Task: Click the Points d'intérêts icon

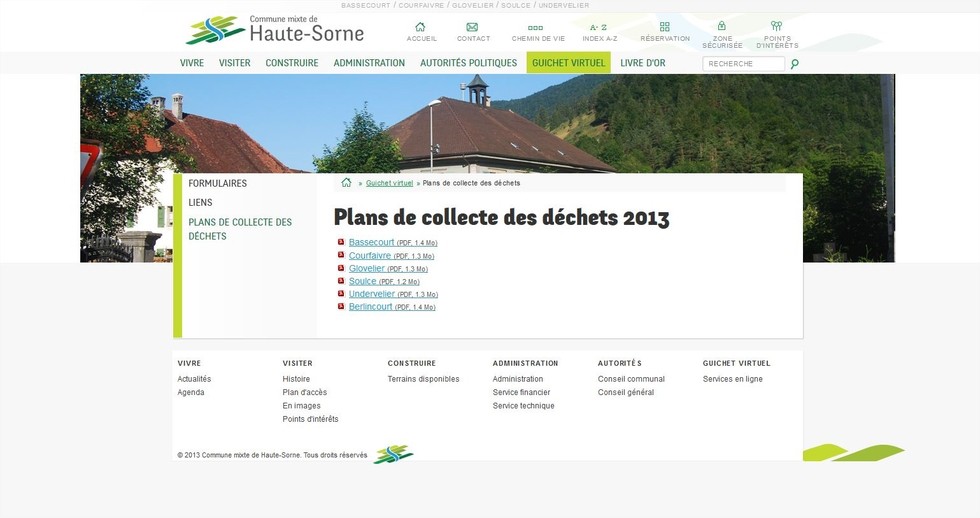Action: pyautogui.click(x=776, y=26)
